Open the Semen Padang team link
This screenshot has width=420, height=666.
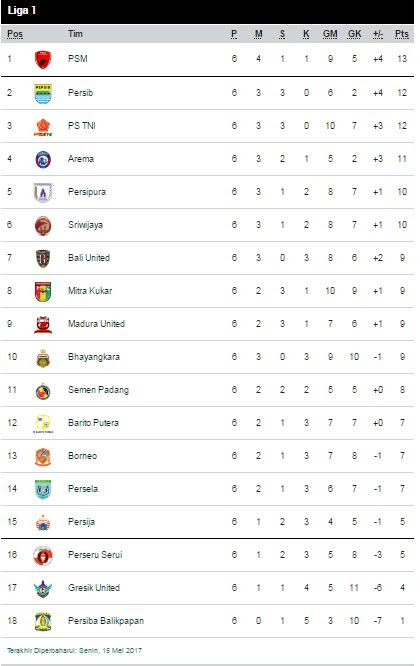(98, 390)
